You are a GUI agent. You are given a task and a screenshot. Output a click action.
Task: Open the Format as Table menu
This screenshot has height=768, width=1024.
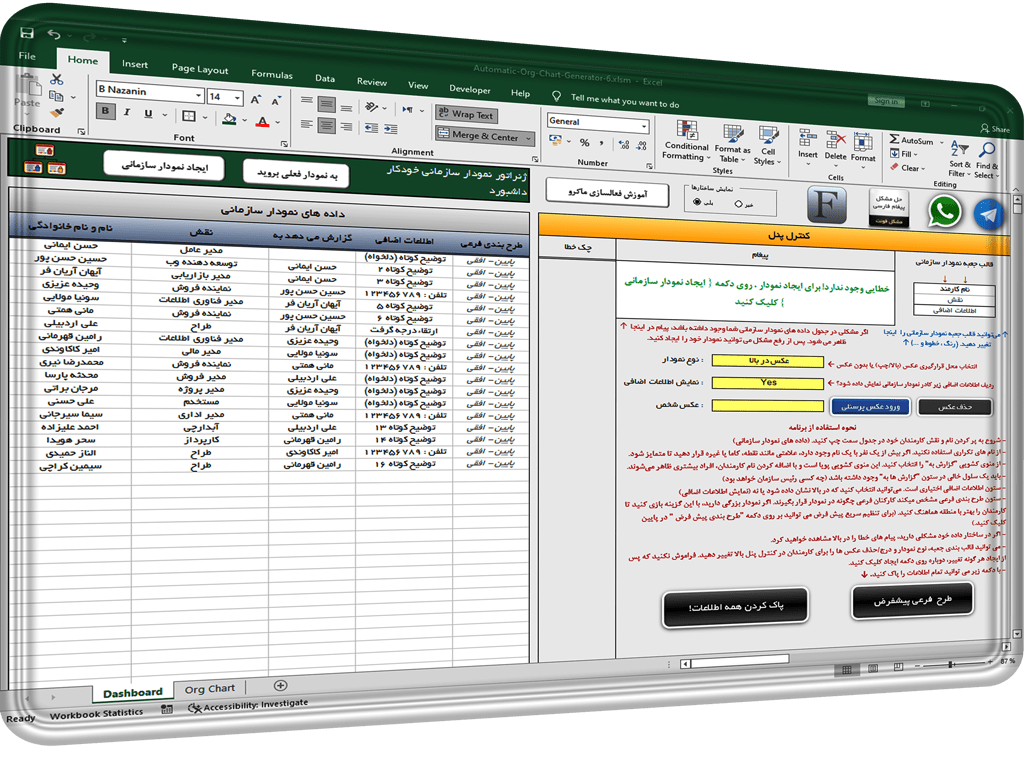click(732, 144)
